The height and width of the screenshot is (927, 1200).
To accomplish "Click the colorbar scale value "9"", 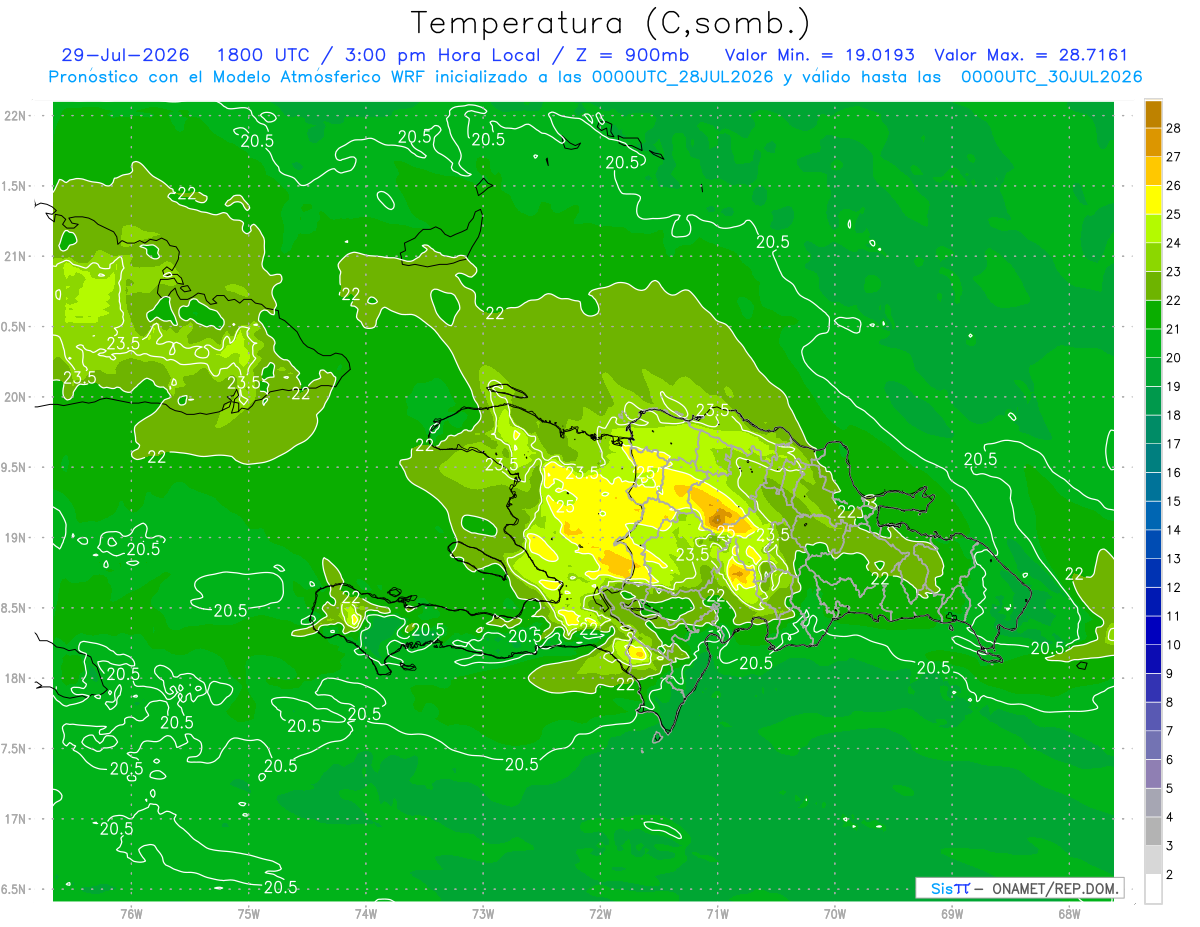I will tap(1171, 674).
